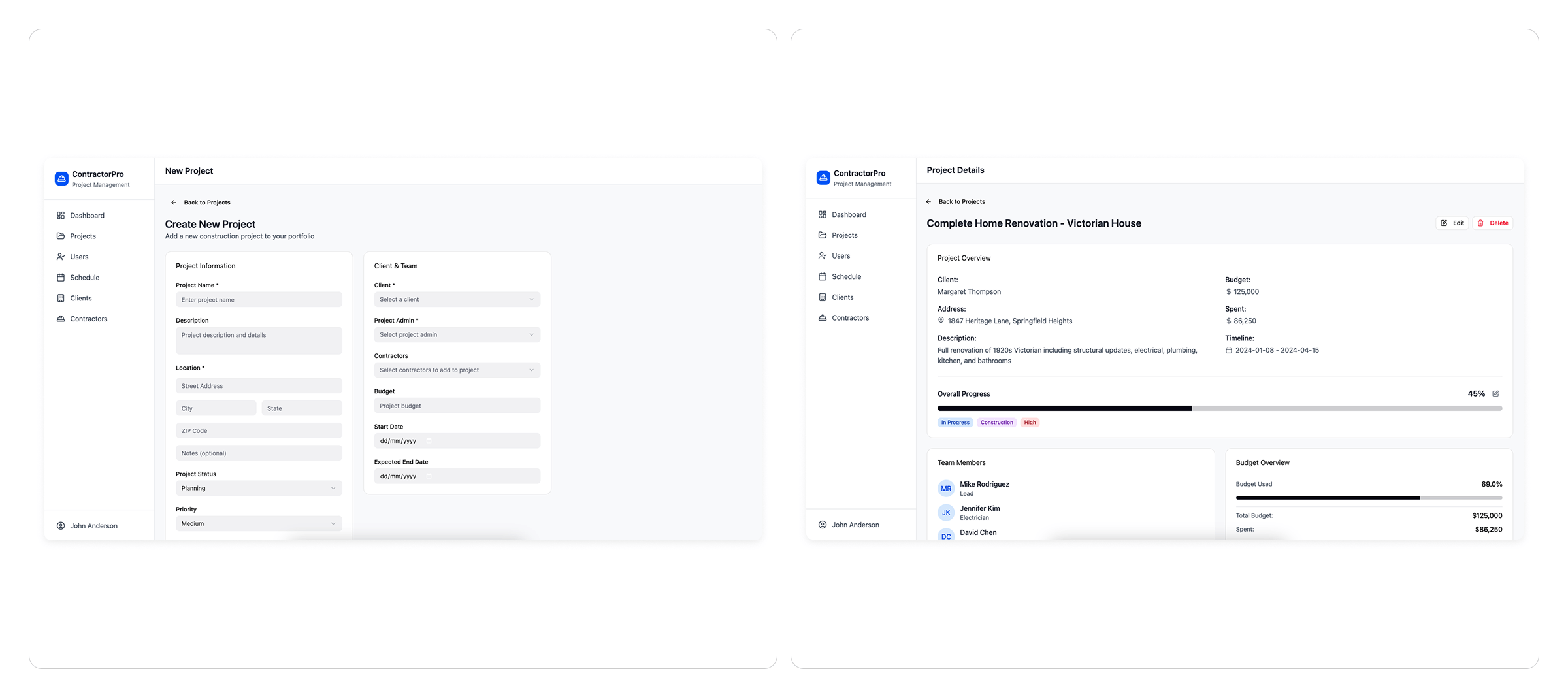Click the Project Name input field
1568x697 pixels.
[x=258, y=300]
